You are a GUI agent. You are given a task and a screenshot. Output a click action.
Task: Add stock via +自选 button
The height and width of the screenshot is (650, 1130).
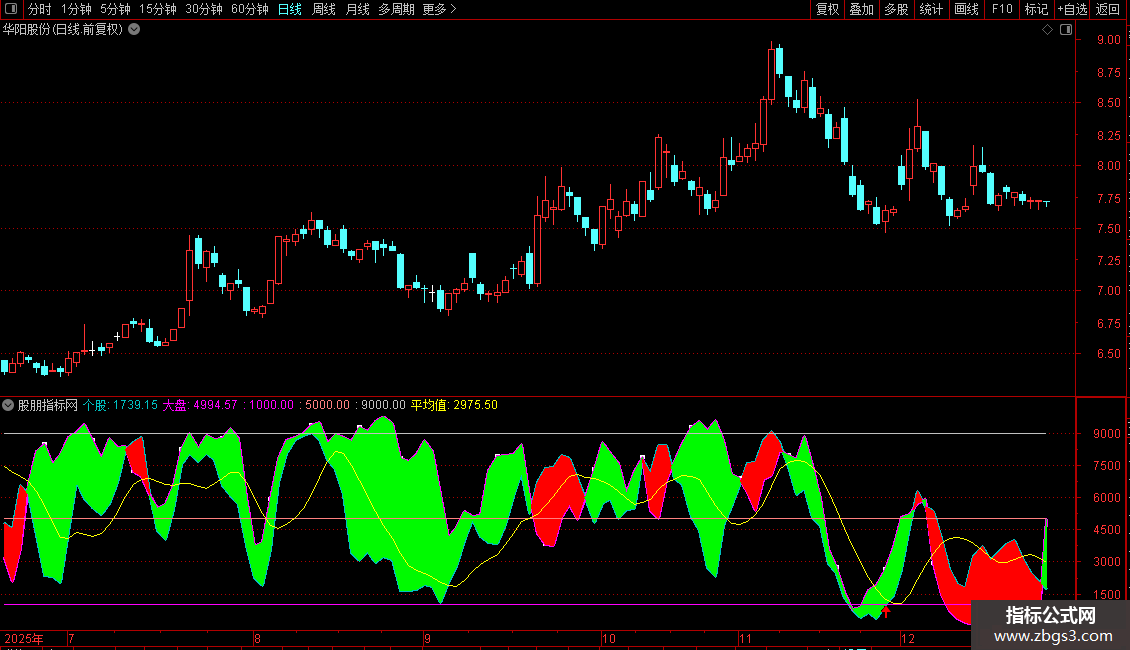click(1072, 9)
